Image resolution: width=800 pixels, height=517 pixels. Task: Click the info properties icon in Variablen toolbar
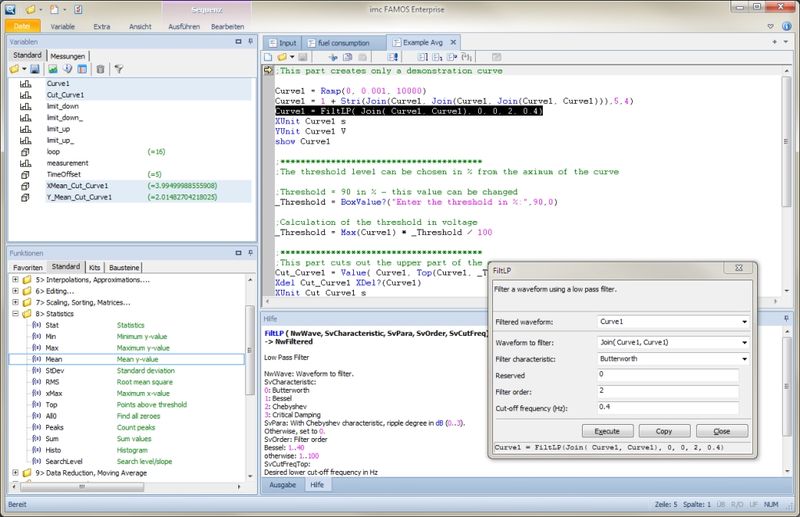tap(67, 69)
